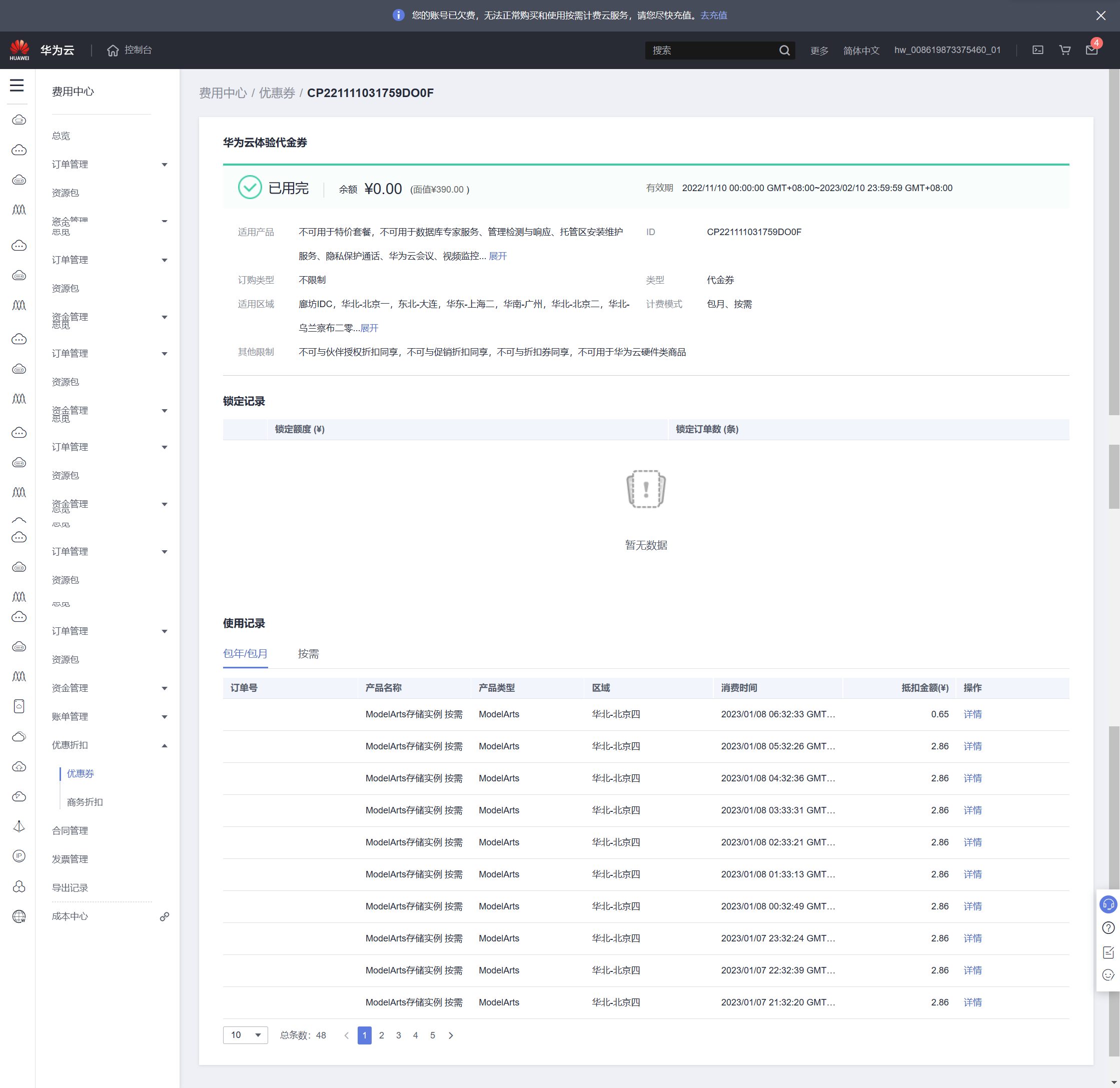Image resolution: width=1120 pixels, height=1088 pixels.
Task: Click the search magnifier icon
Action: (784, 51)
